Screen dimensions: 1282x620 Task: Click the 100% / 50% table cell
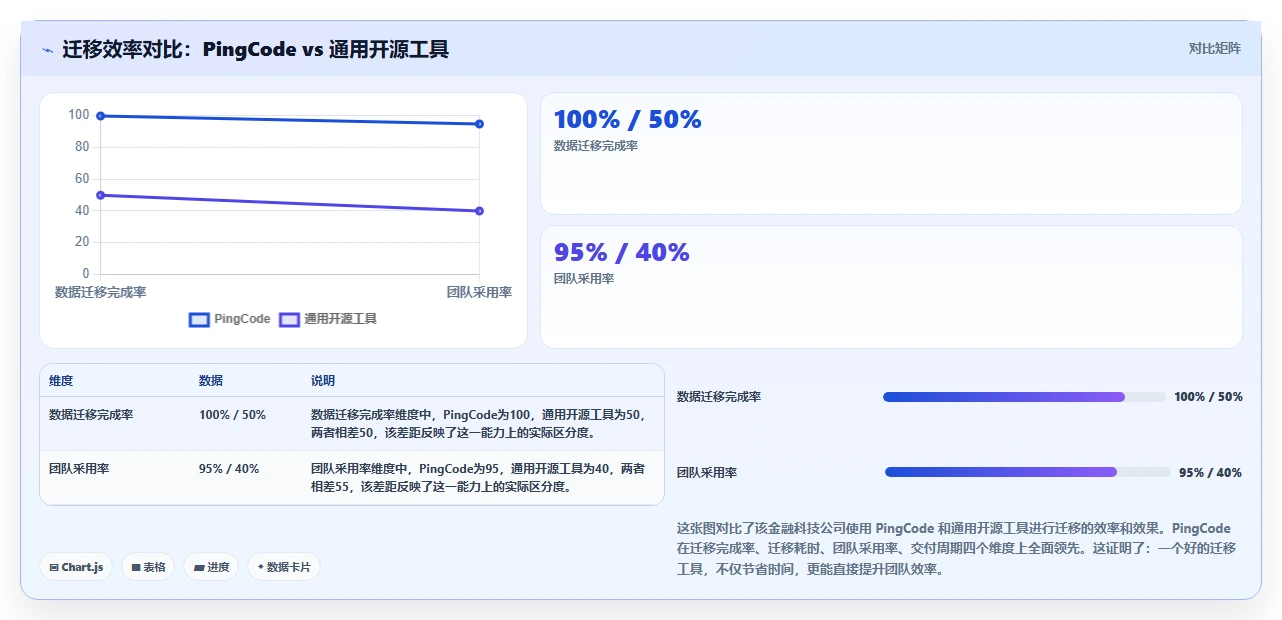(232, 414)
